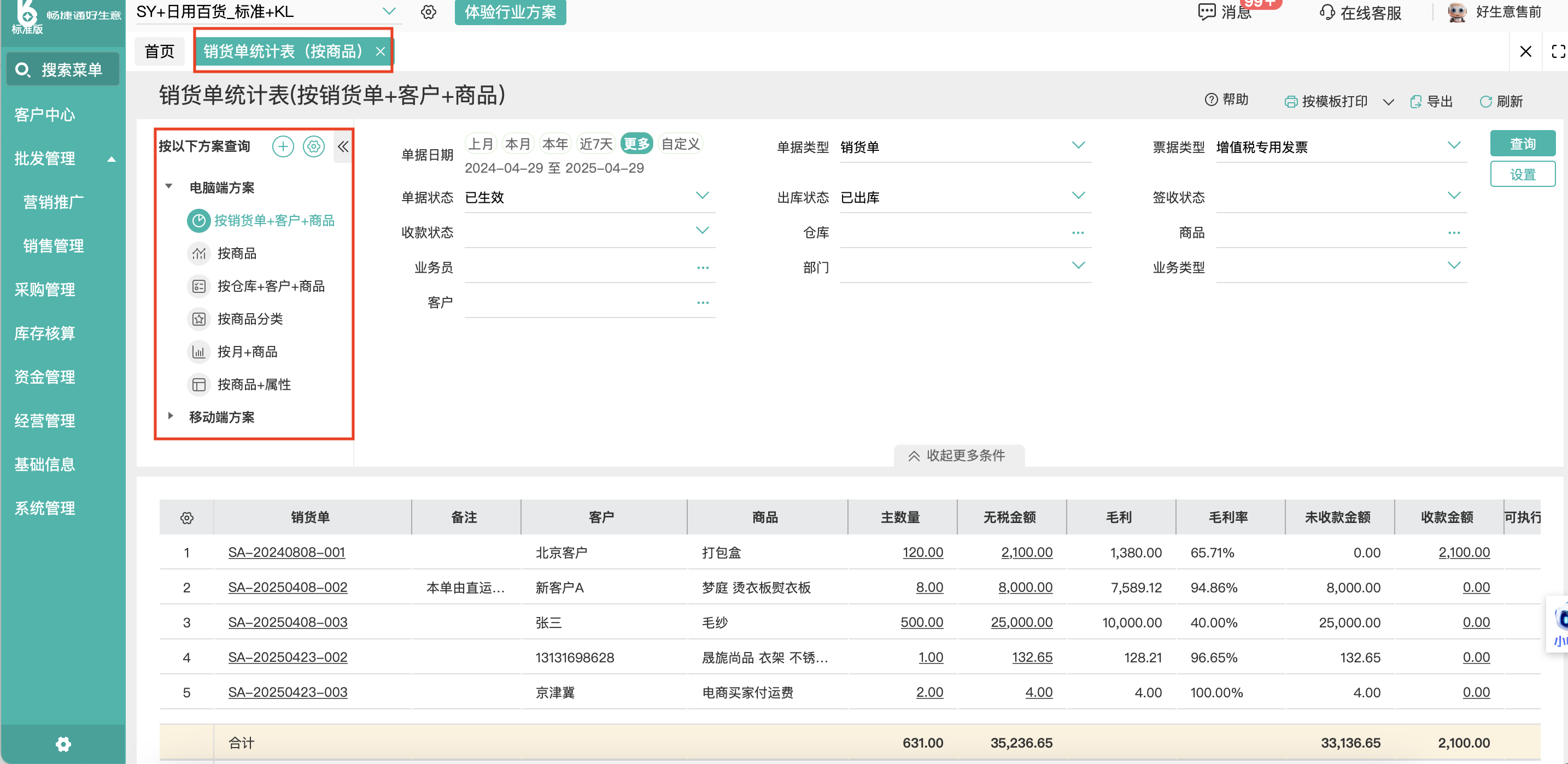Select the 近7天 date range option
Viewport: 1568px width, 764px height.
(595, 144)
